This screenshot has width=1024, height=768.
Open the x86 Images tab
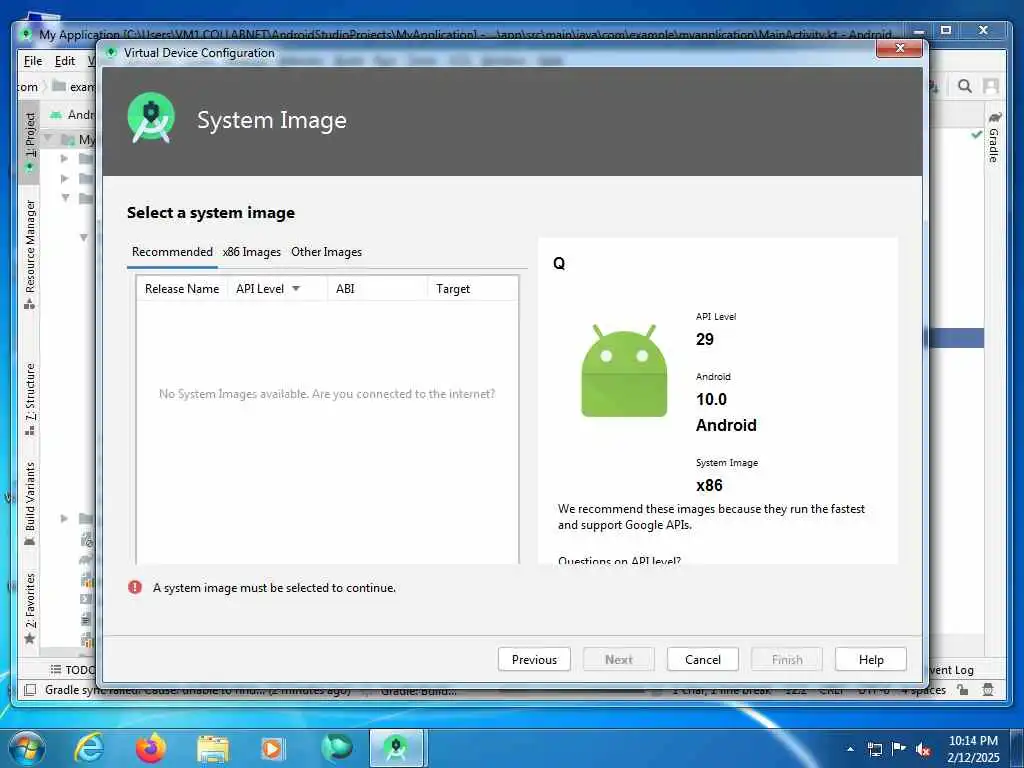[251, 252]
